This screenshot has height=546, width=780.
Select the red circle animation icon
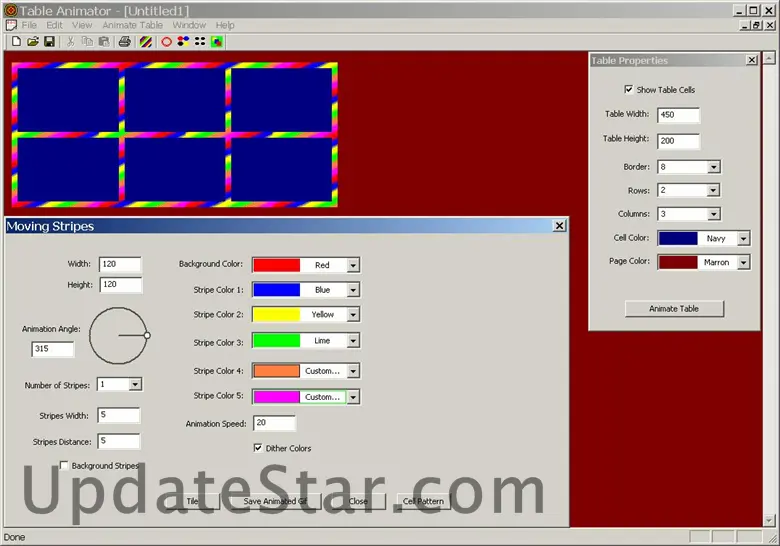(166, 42)
